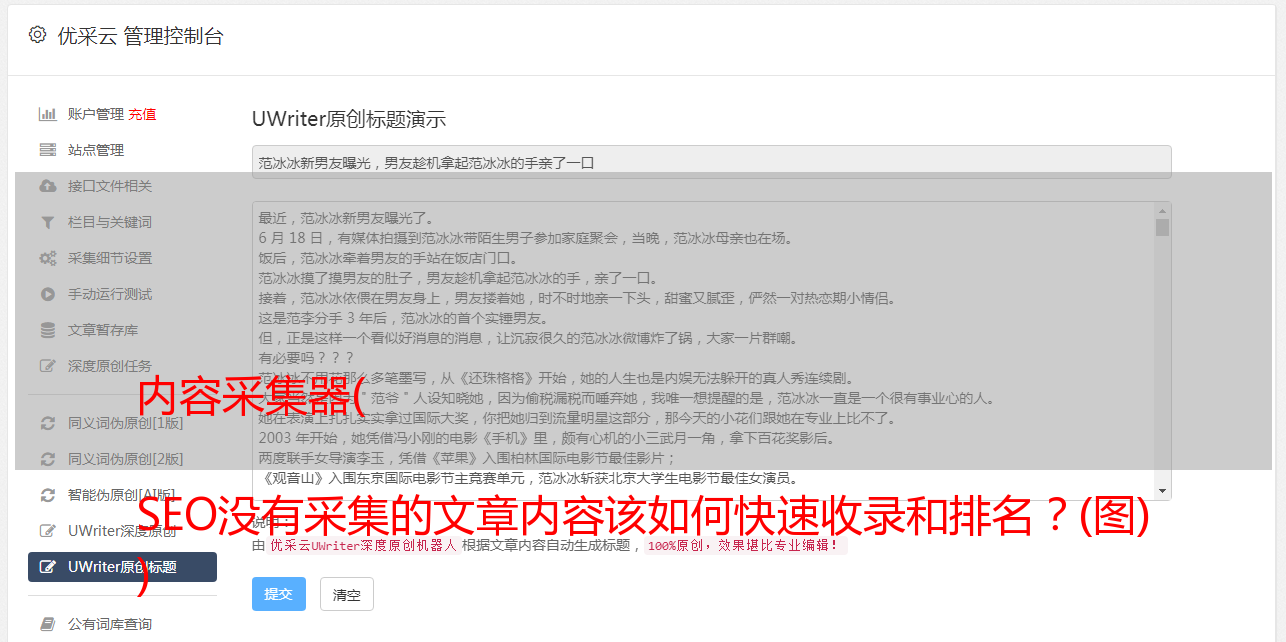Click the textarea scrollbar down arrow
Viewport: 1286px width, 642px height.
tap(1162, 491)
